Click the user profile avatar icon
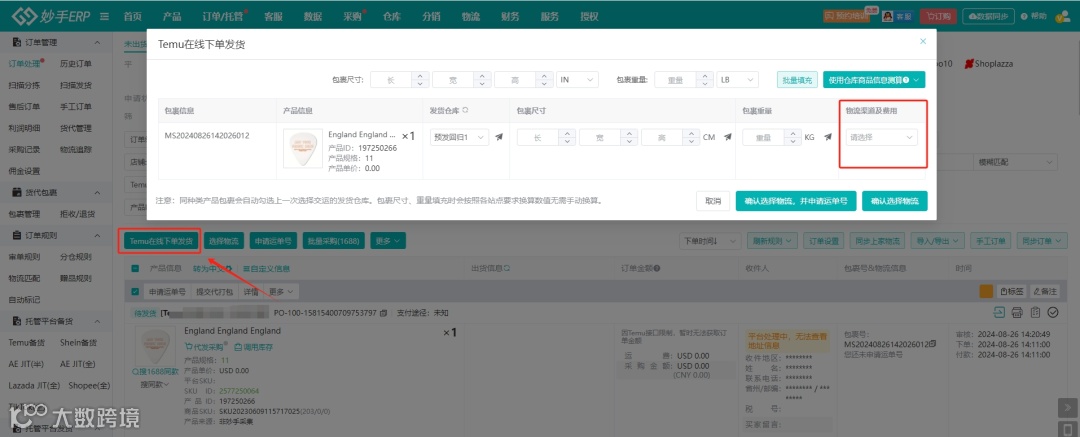This screenshot has width=1080, height=437. (x=1061, y=17)
